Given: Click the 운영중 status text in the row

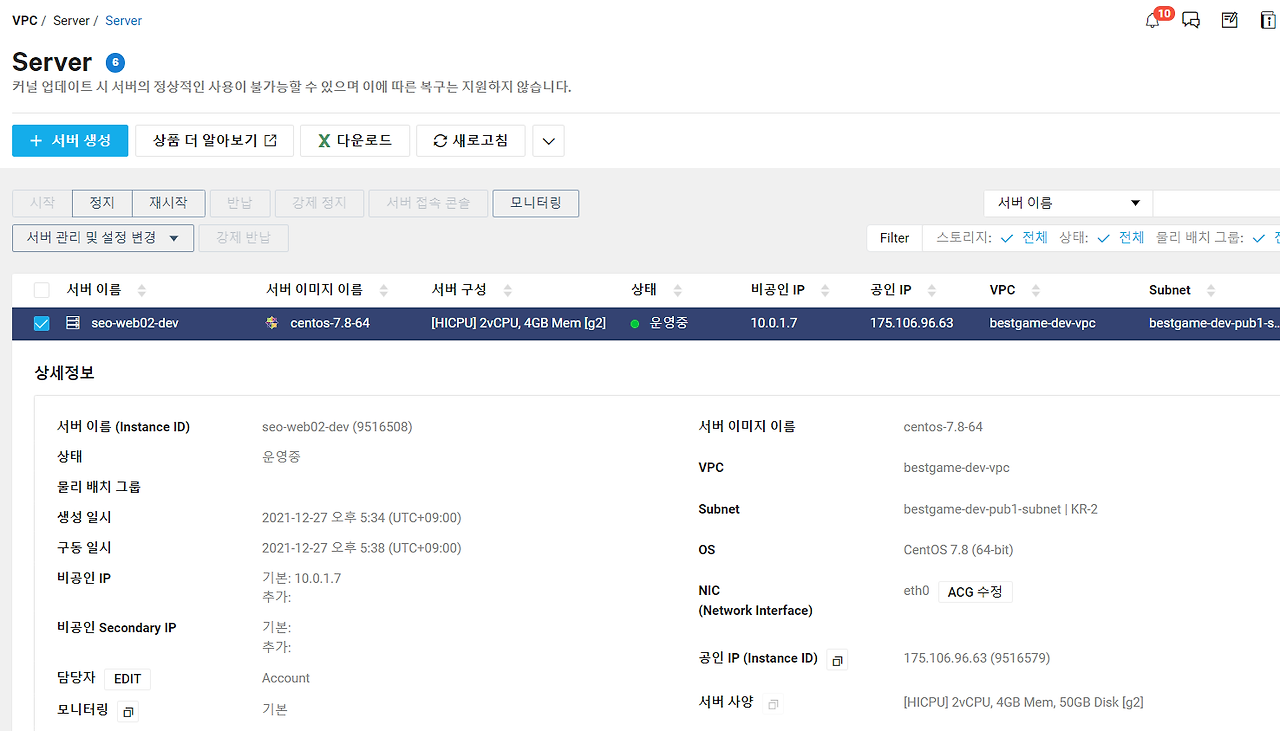Looking at the screenshot, I should point(669,323).
